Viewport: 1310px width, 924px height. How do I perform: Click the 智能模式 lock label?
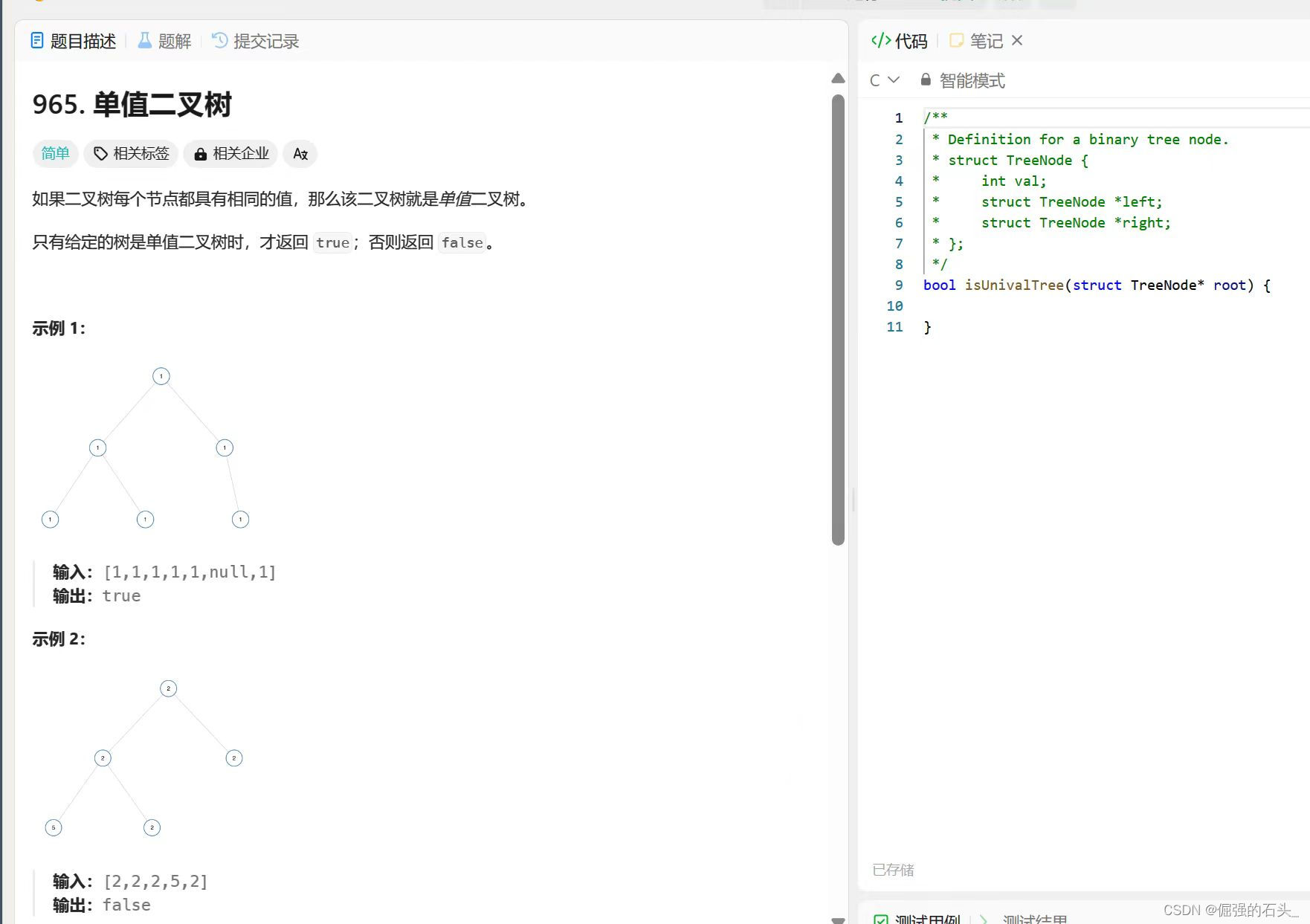coord(963,80)
